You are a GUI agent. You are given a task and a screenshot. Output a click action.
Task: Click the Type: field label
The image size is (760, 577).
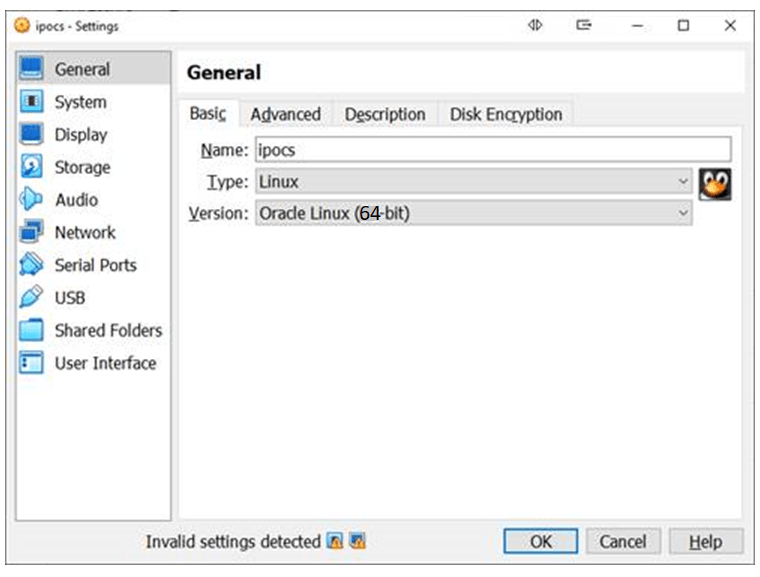pyautogui.click(x=227, y=182)
